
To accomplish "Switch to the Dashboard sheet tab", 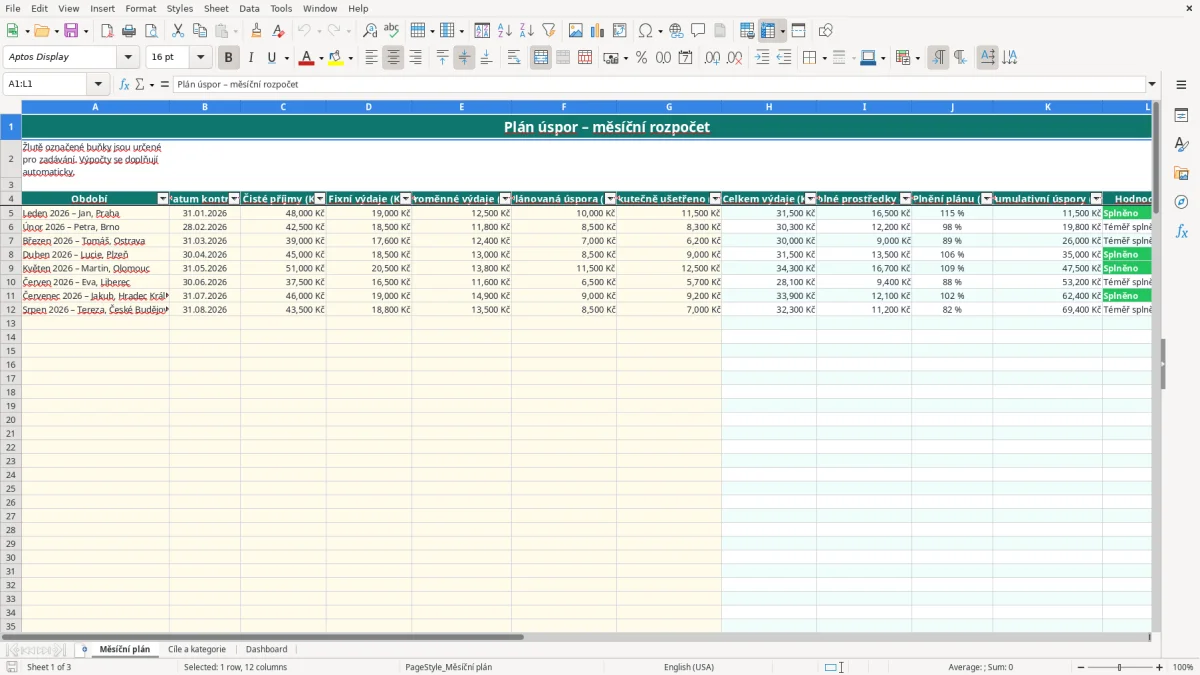I will (x=266, y=649).
